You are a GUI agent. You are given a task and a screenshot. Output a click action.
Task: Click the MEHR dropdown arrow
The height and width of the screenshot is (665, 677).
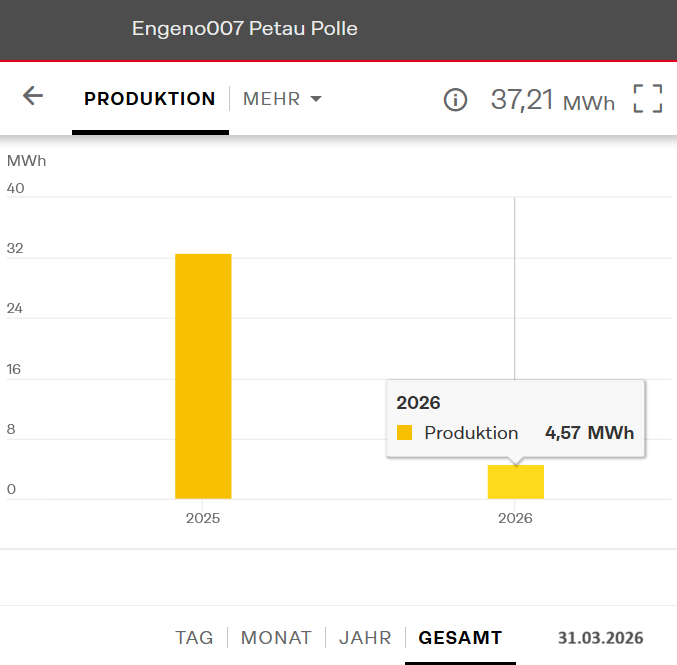[x=316, y=99]
